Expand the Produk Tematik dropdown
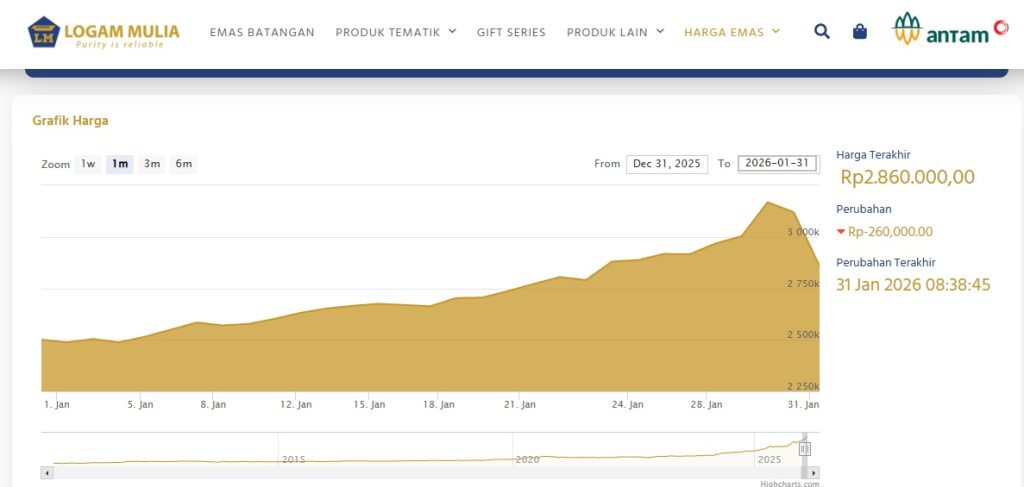 pyautogui.click(x=396, y=32)
